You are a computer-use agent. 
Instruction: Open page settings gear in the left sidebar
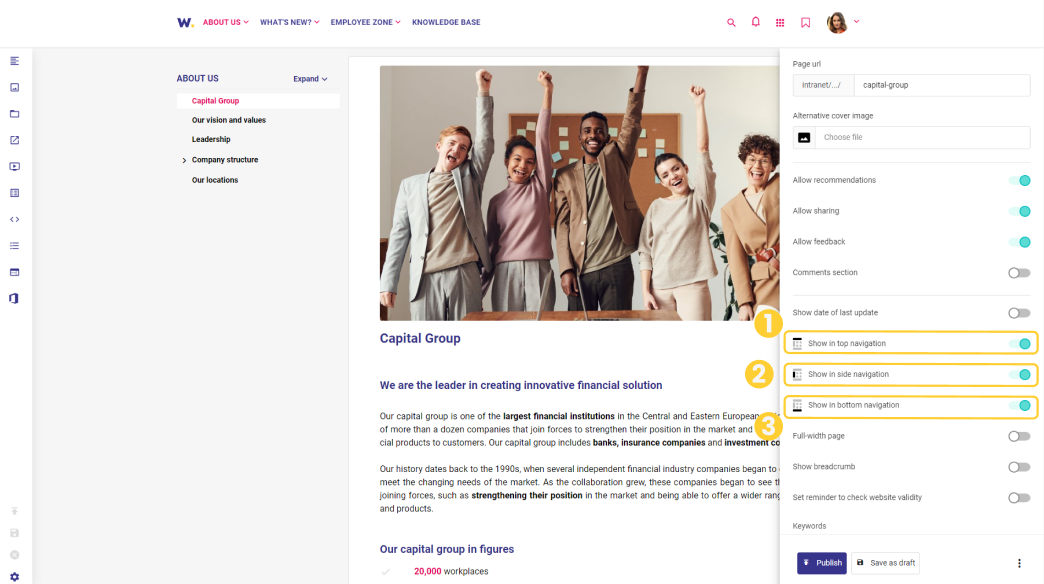[x=15, y=577]
